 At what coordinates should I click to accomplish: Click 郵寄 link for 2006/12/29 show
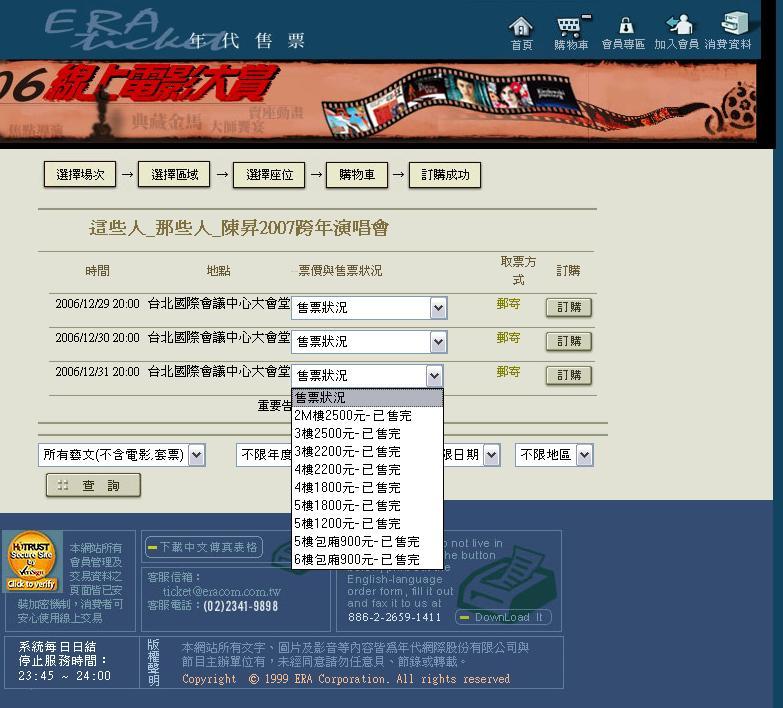pyautogui.click(x=508, y=304)
